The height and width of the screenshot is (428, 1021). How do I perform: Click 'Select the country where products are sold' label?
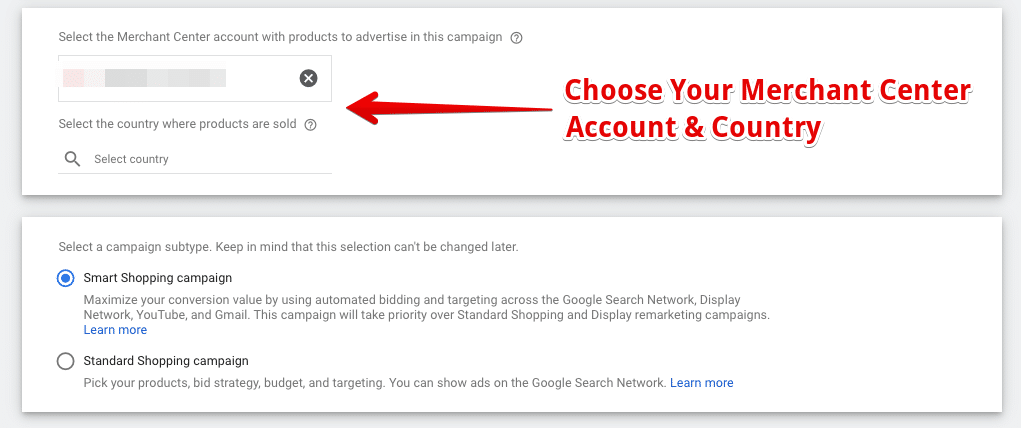pyautogui.click(x=178, y=125)
